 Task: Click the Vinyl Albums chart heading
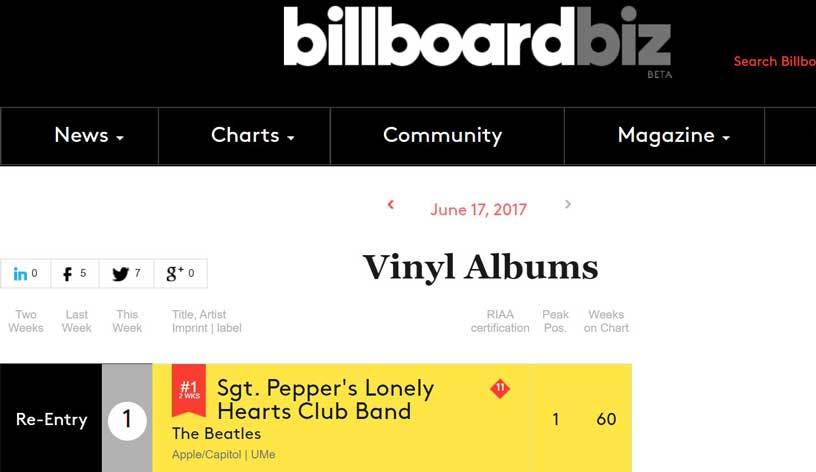pyautogui.click(x=480, y=267)
